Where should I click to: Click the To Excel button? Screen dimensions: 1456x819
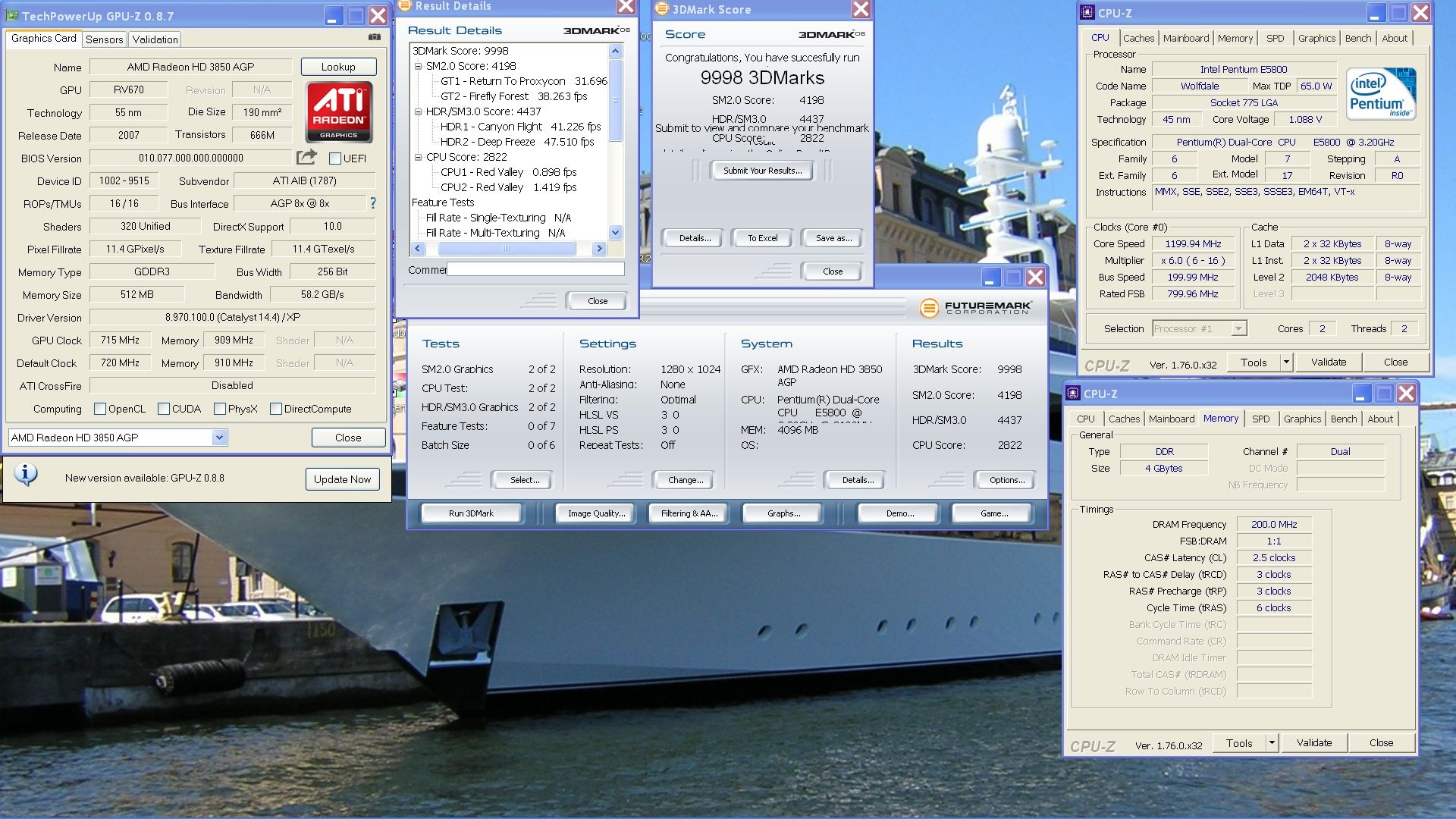coord(762,238)
